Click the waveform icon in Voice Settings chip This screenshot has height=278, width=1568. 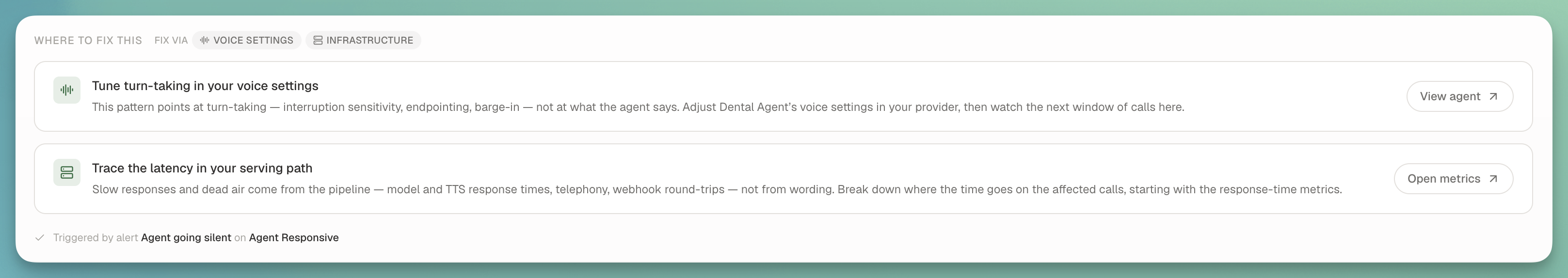(205, 40)
